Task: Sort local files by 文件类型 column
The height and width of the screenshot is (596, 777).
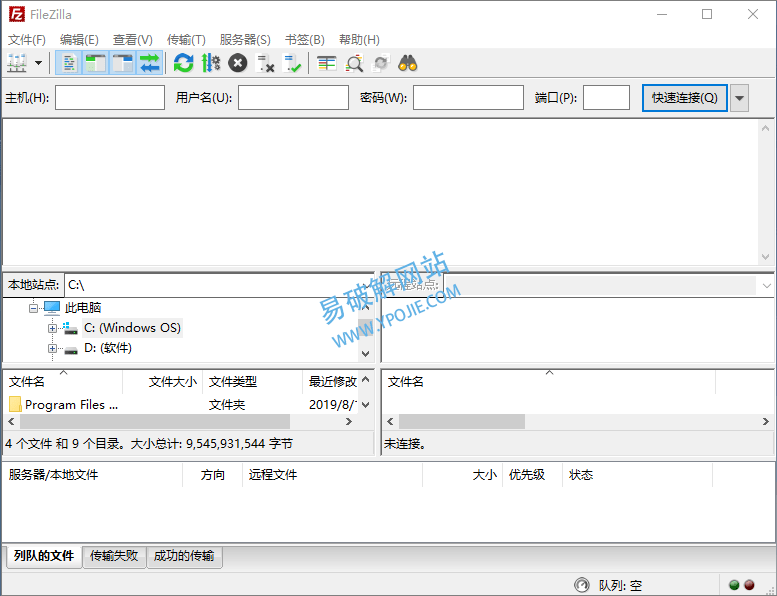Action: coord(253,381)
